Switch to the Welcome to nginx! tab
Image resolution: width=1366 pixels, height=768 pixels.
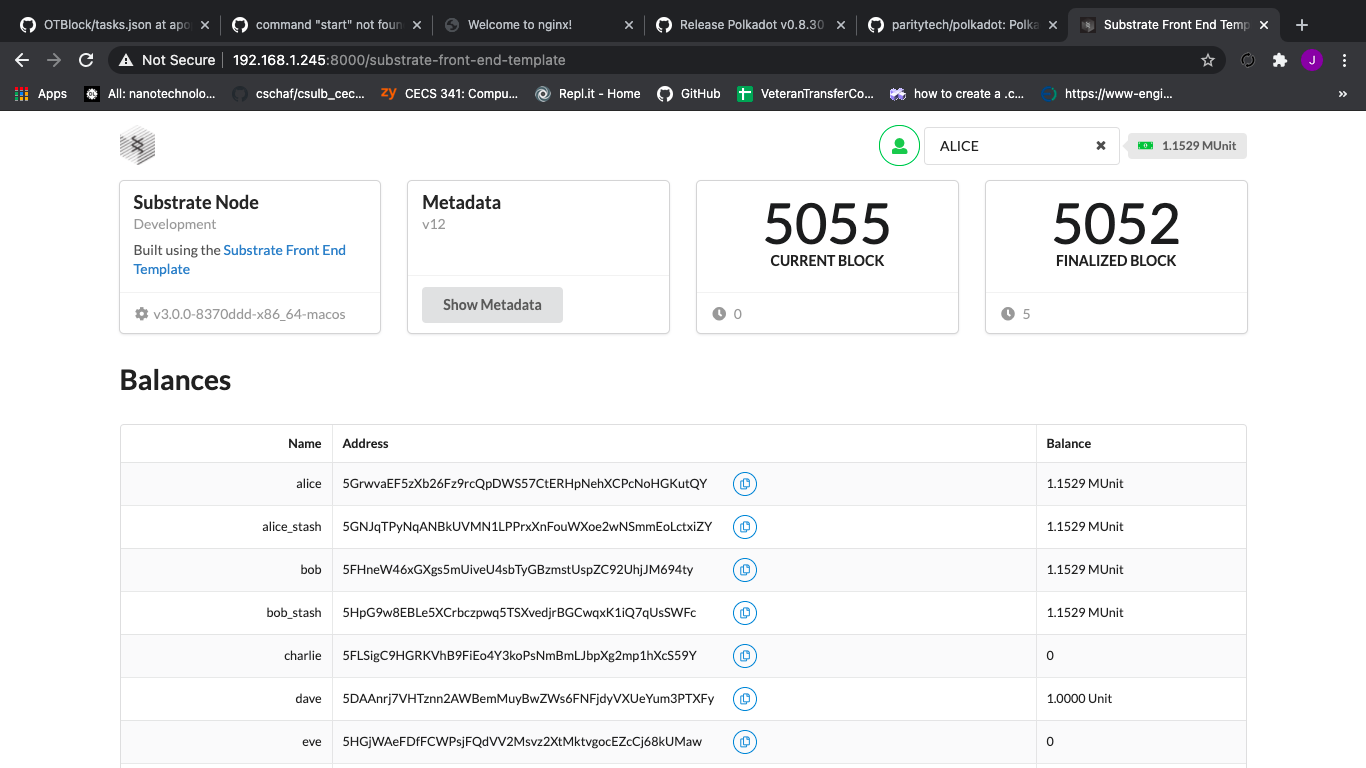coord(538,25)
